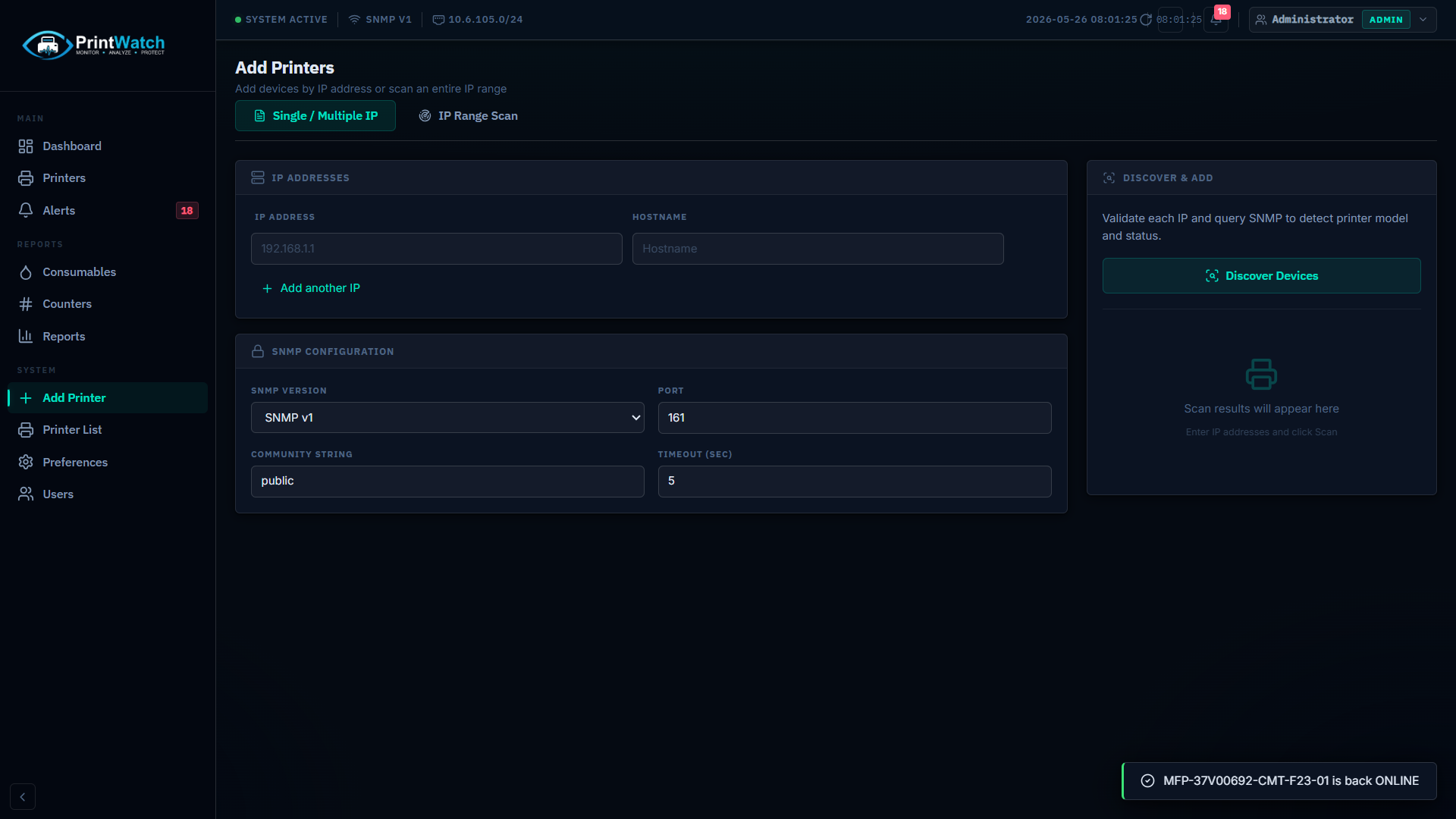The height and width of the screenshot is (819, 1456).
Task: Open the Dashboard page from sidebar
Action: tap(108, 146)
